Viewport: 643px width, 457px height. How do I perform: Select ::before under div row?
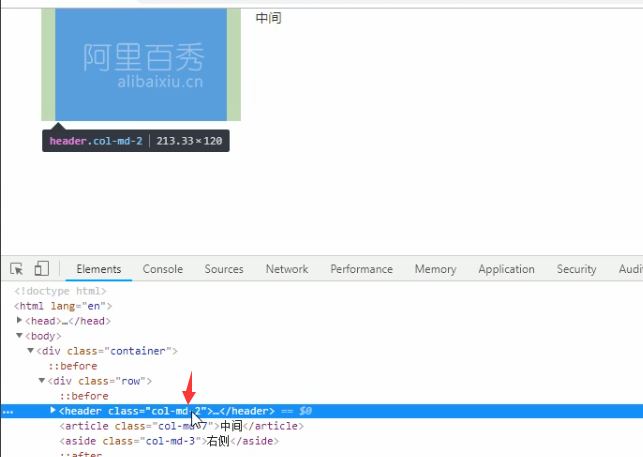pyautogui.click(x=84, y=396)
